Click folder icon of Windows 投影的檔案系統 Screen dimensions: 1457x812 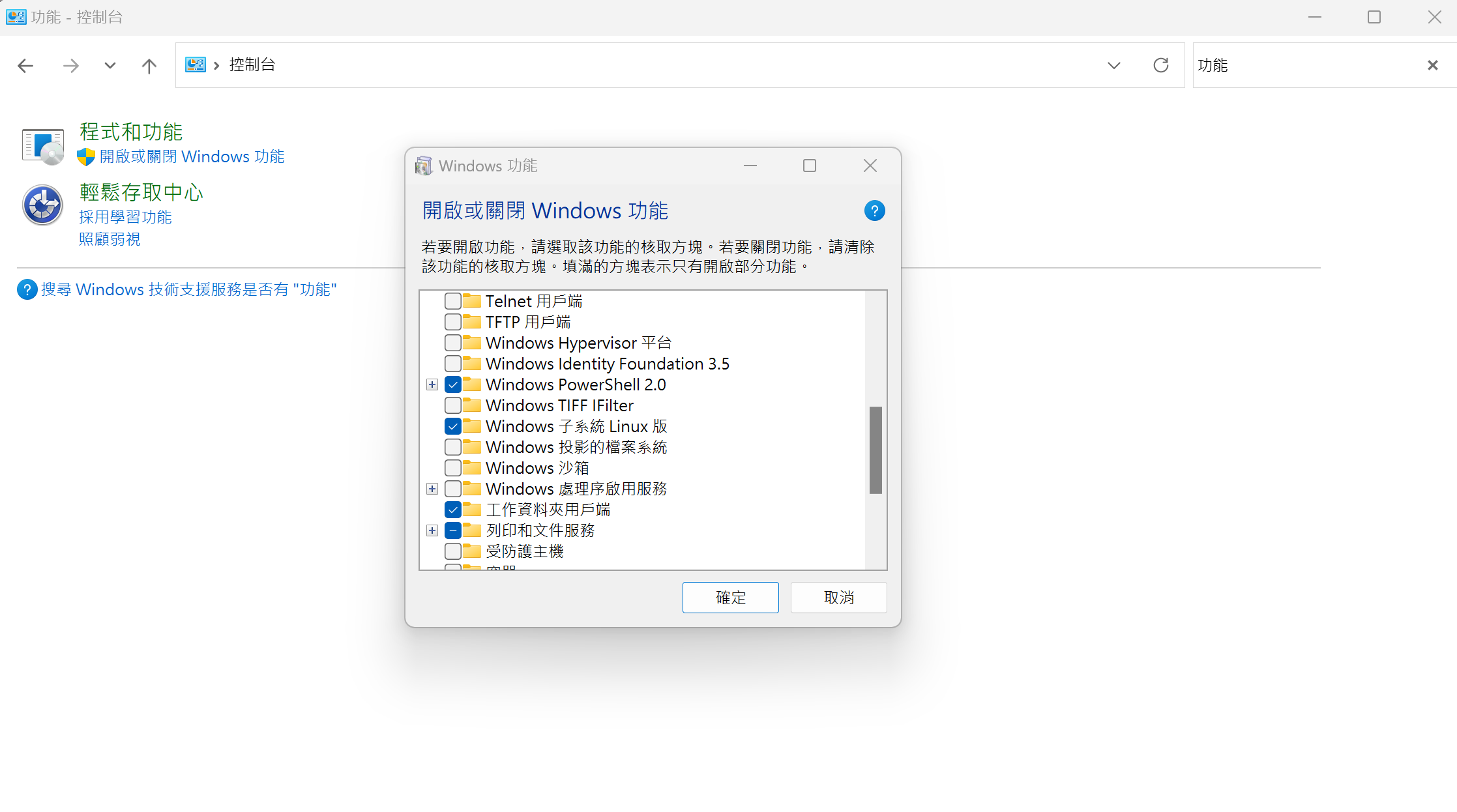pyautogui.click(x=472, y=447)
